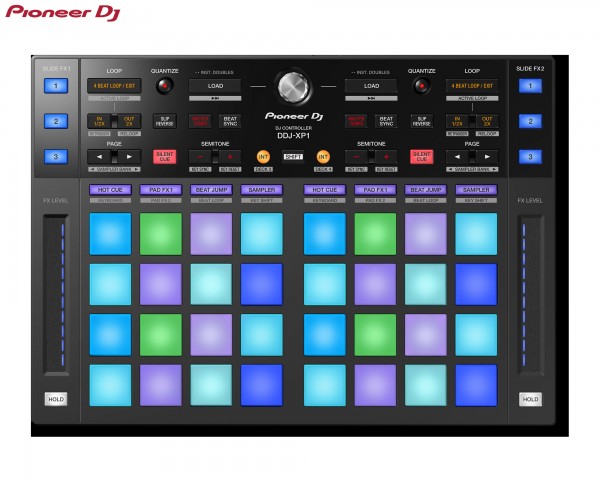Image resolution: width=600 pixels, height=480 pixels.
Task: Tap top purple pad under right BEAT JUMP
Action: 426,234
